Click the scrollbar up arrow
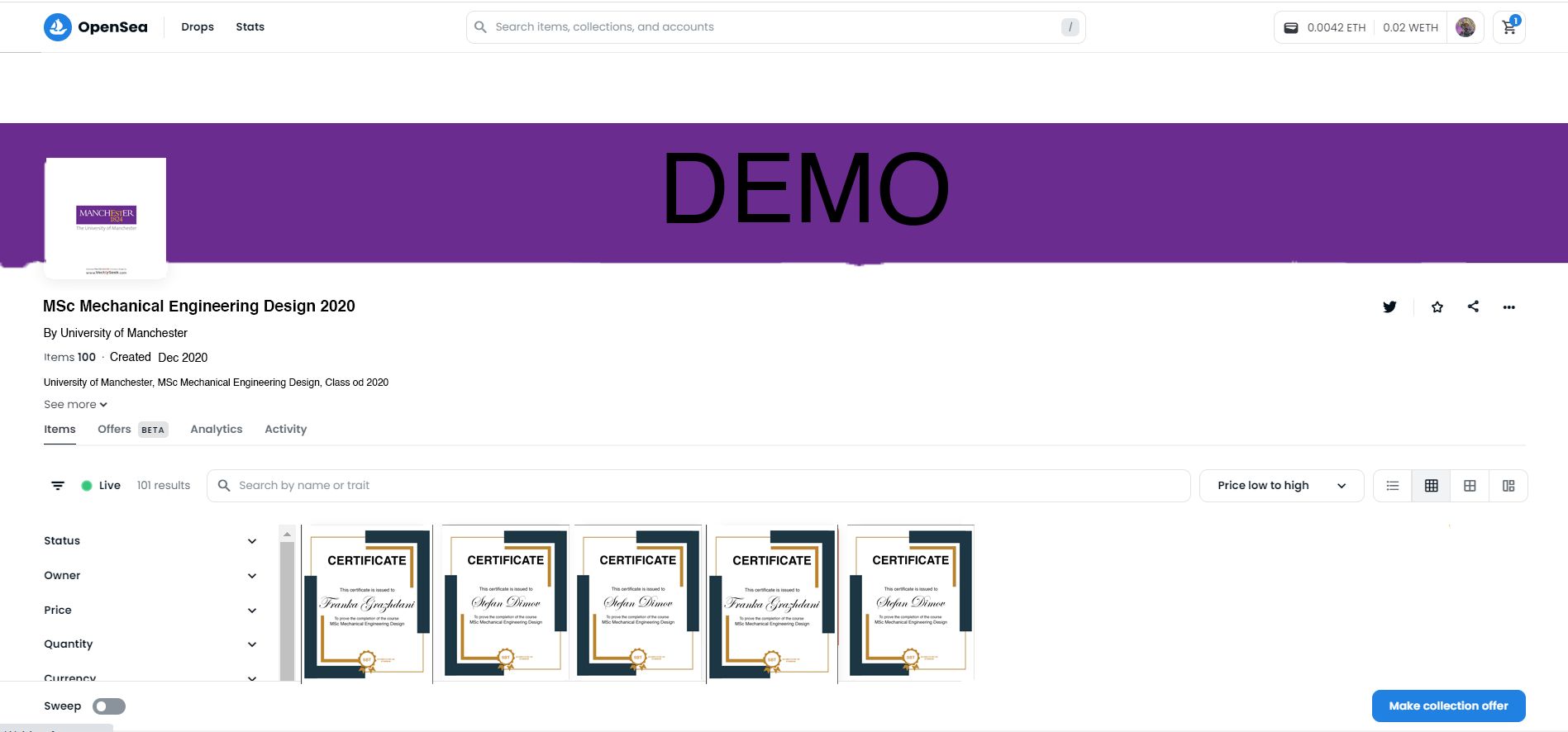1568x732 pixels. click(x=287, y=534)
